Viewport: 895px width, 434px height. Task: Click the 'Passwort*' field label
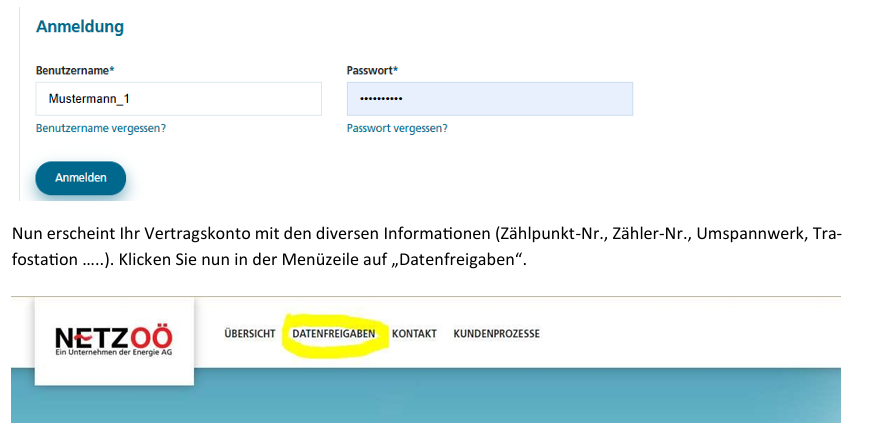[372, 70]
